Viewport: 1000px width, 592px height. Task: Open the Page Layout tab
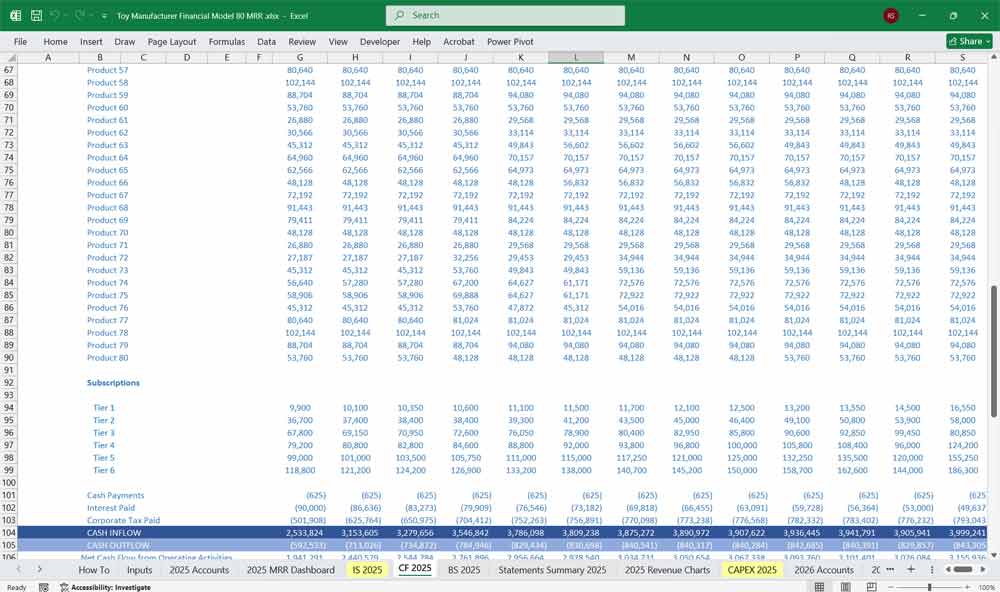[172, 41]
